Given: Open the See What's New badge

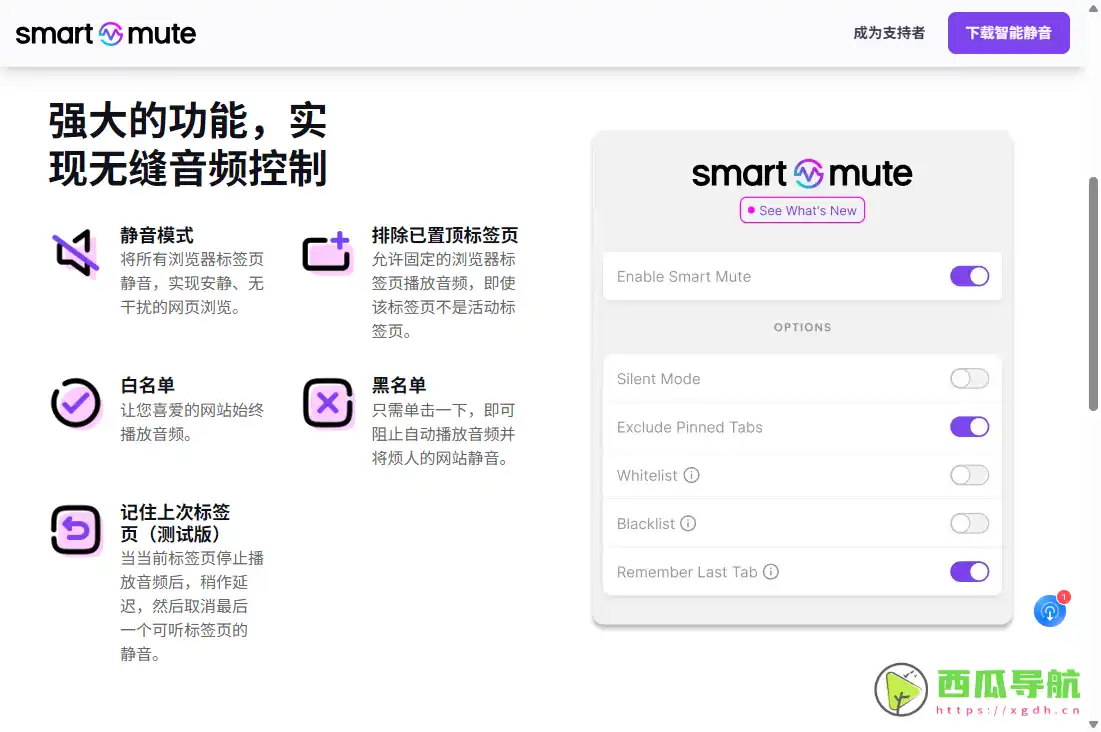Looking at the screenshot, I should click(x=802, y=210).
